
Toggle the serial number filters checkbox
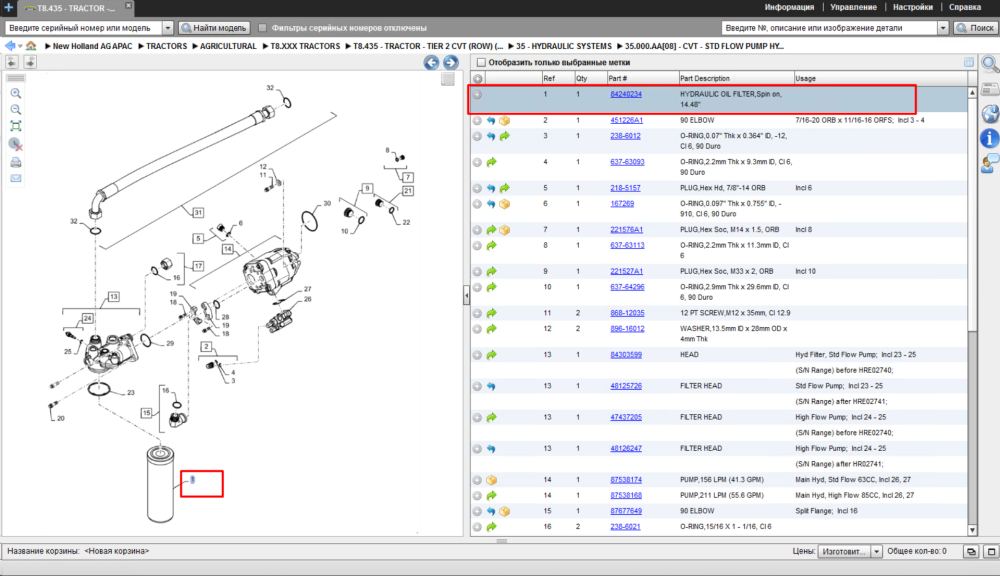tap(262, 28)
